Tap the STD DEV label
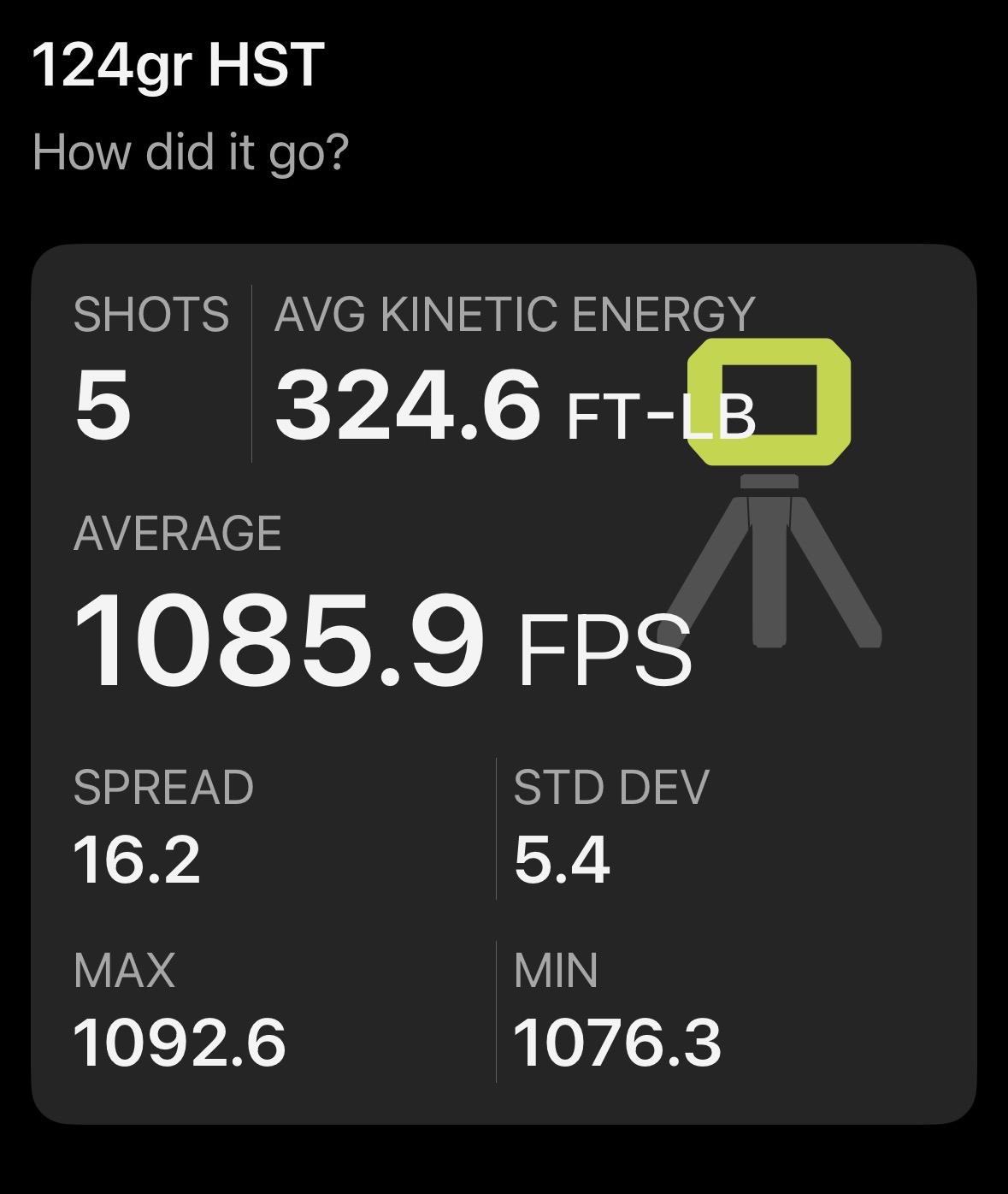This screenshot has width=1008, height=1194. (x=611, y=787)
